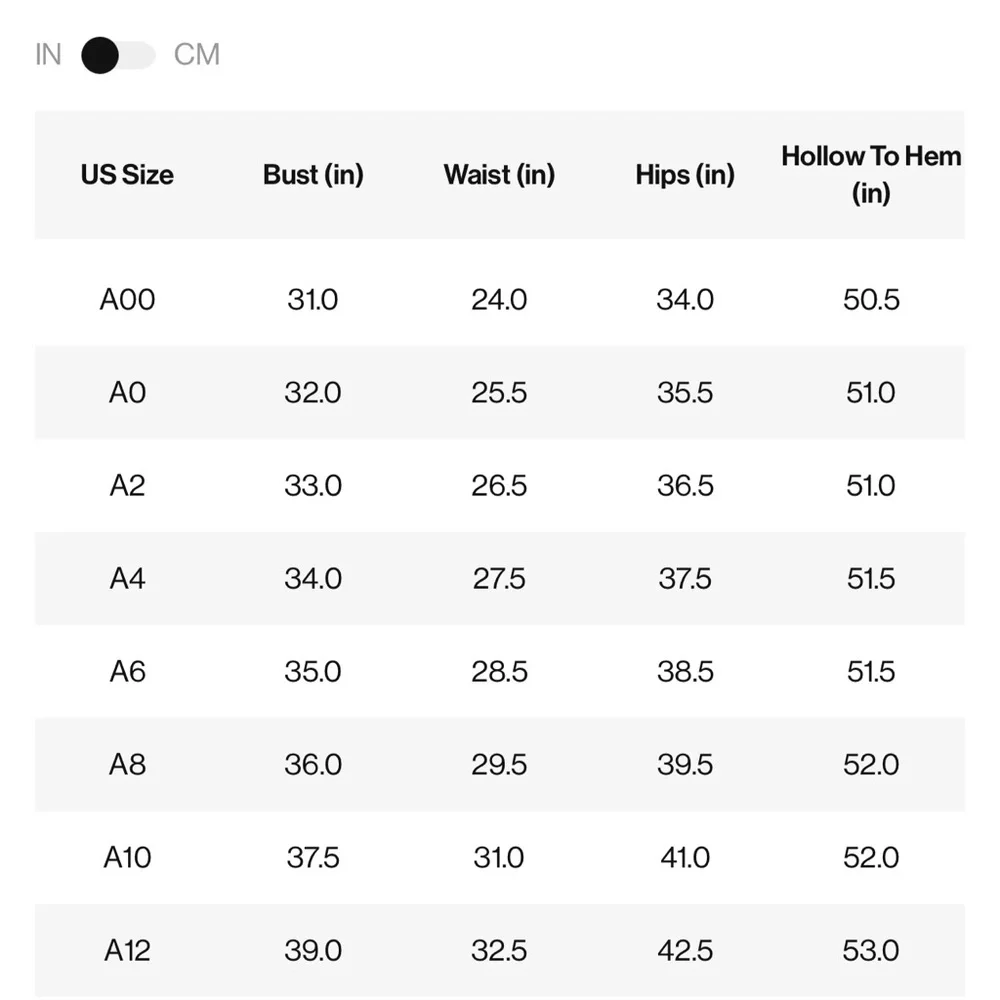Toggle the IN/CM unit switch
The width and height of the screenshot is (1000, 1000).
point(119,55)
